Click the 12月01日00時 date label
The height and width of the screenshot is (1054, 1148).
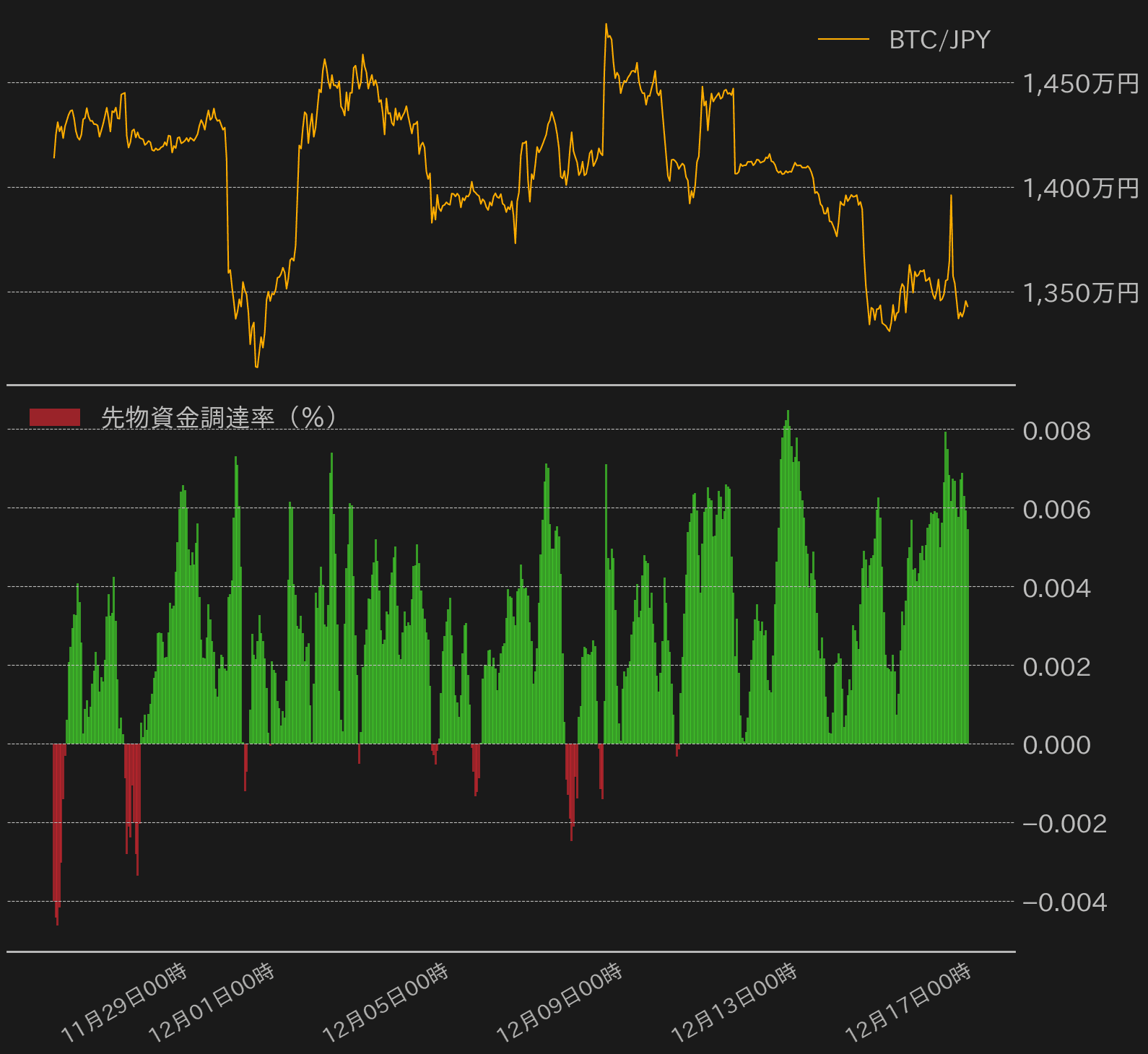point(212,1003)
